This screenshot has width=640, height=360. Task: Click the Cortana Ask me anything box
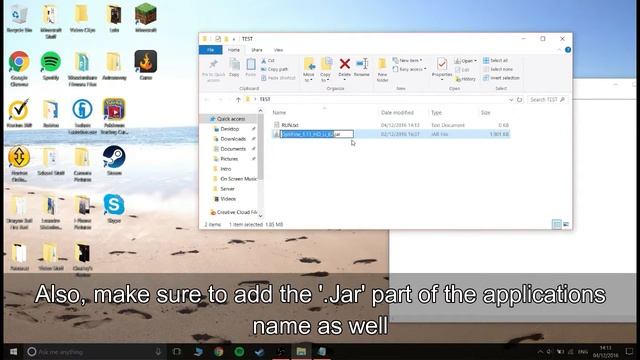click(95, 351)
